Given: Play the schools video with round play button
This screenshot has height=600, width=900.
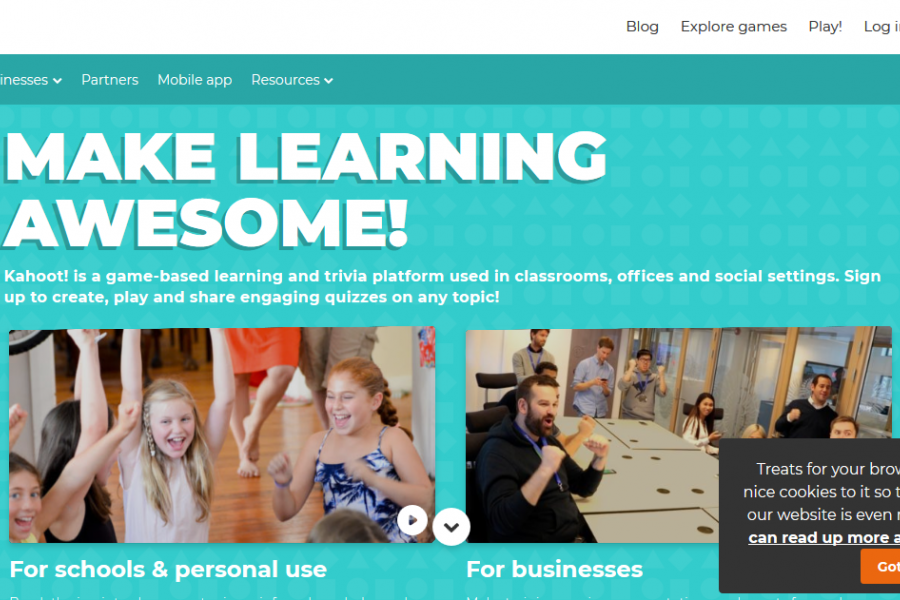Looking at the screenshot, I should [x=412, y=520].
